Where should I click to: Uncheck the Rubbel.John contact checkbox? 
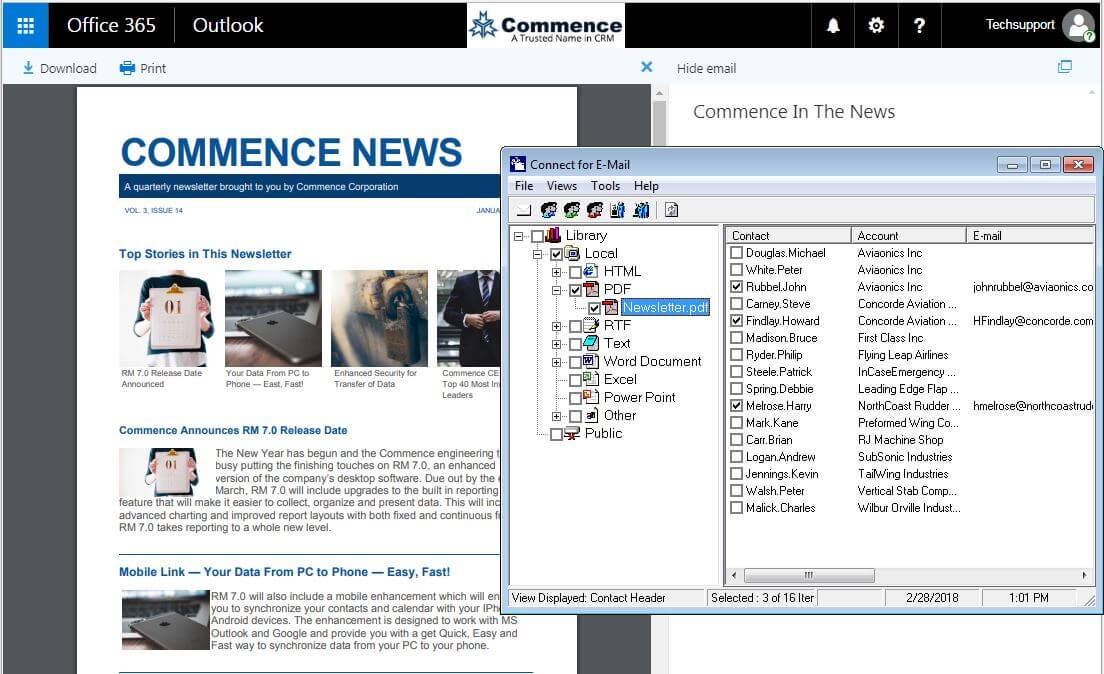[736, 287]
